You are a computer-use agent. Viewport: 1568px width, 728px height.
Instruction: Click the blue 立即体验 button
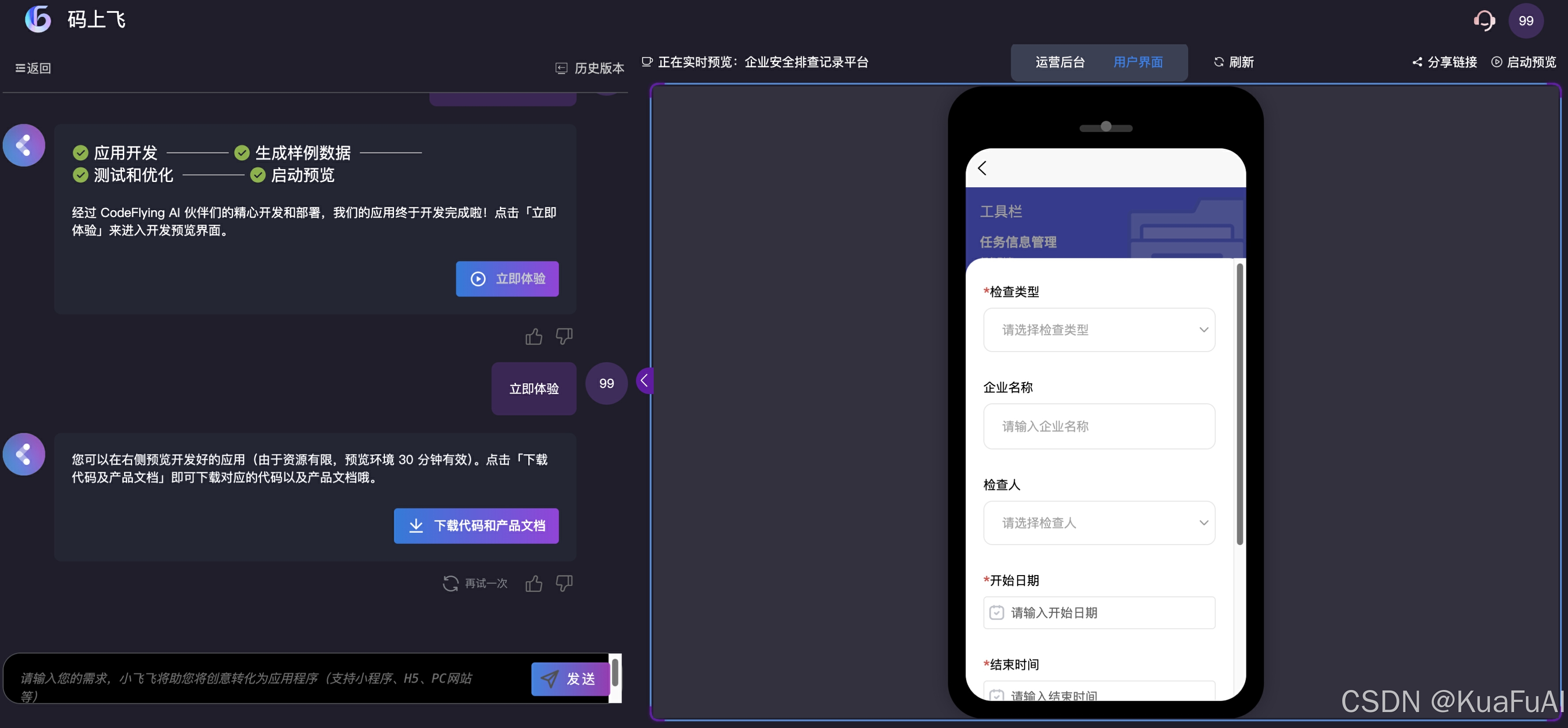507,279
